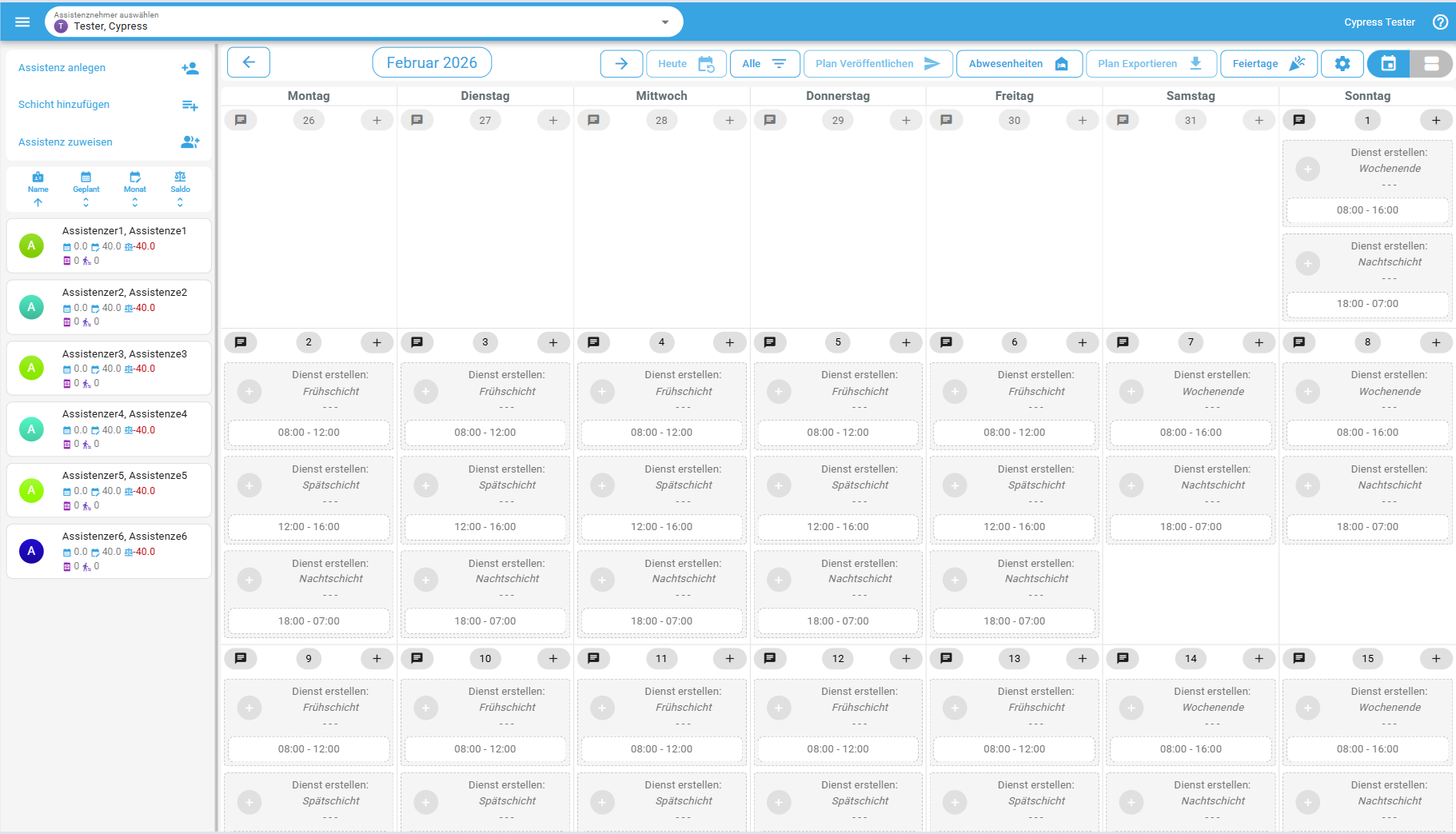Viewport: 1456px width, 834px height.
Task: Open the Alle filter dropdown
Action: click(764, 63)
